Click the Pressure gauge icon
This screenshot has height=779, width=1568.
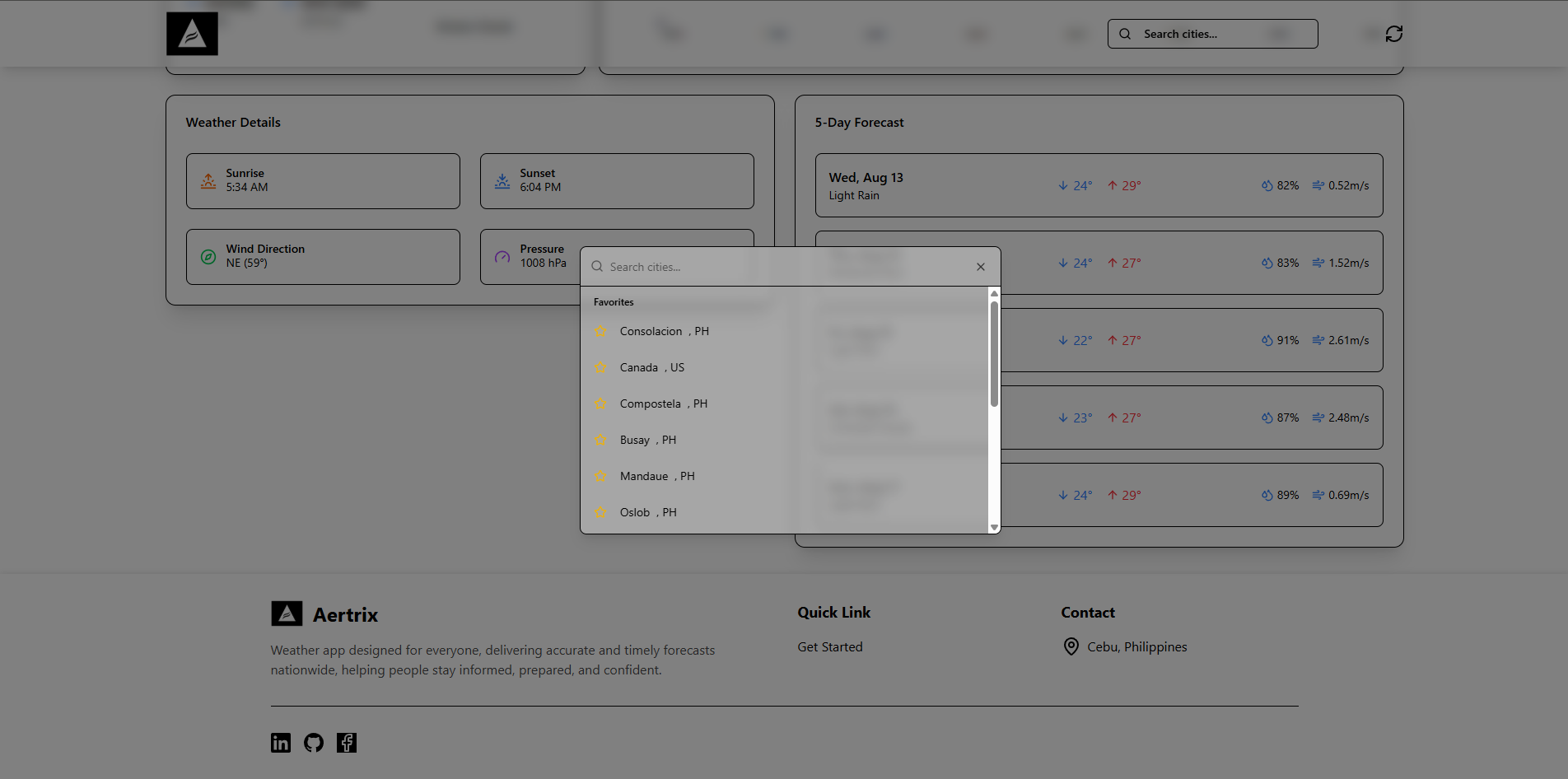pos(502,256)
